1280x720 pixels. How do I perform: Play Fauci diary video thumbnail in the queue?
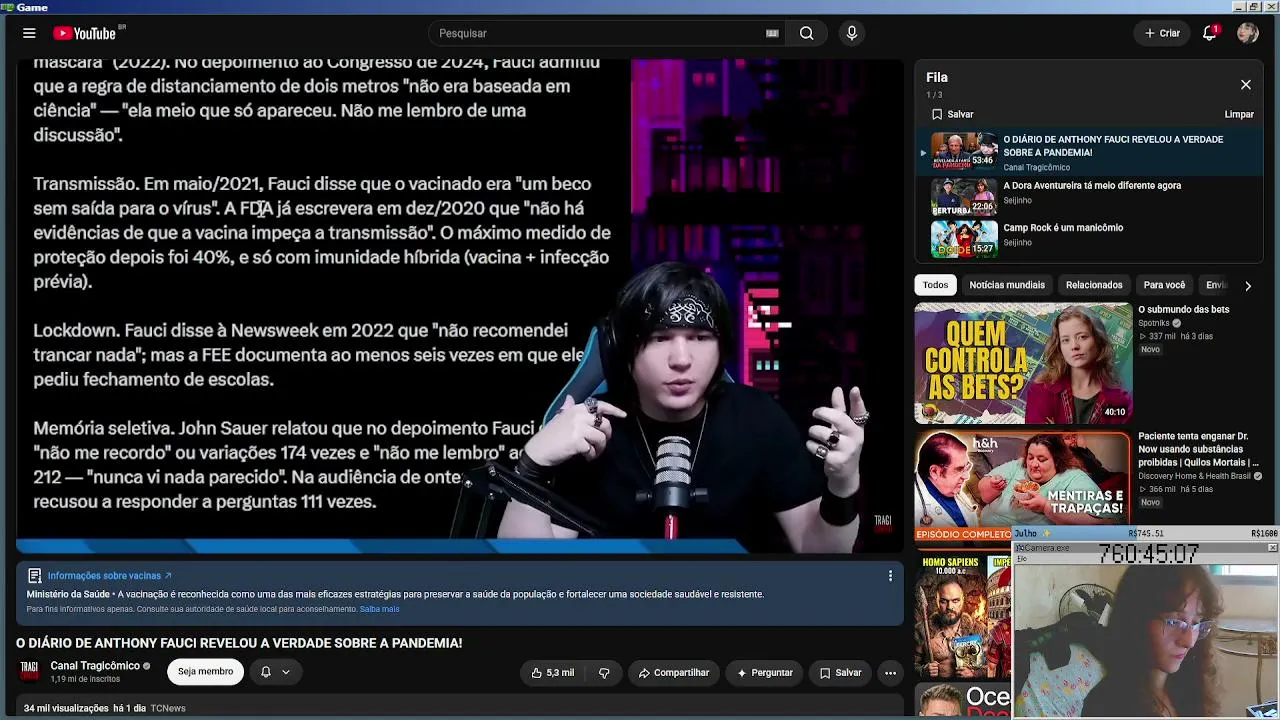[x=964, y=151]
